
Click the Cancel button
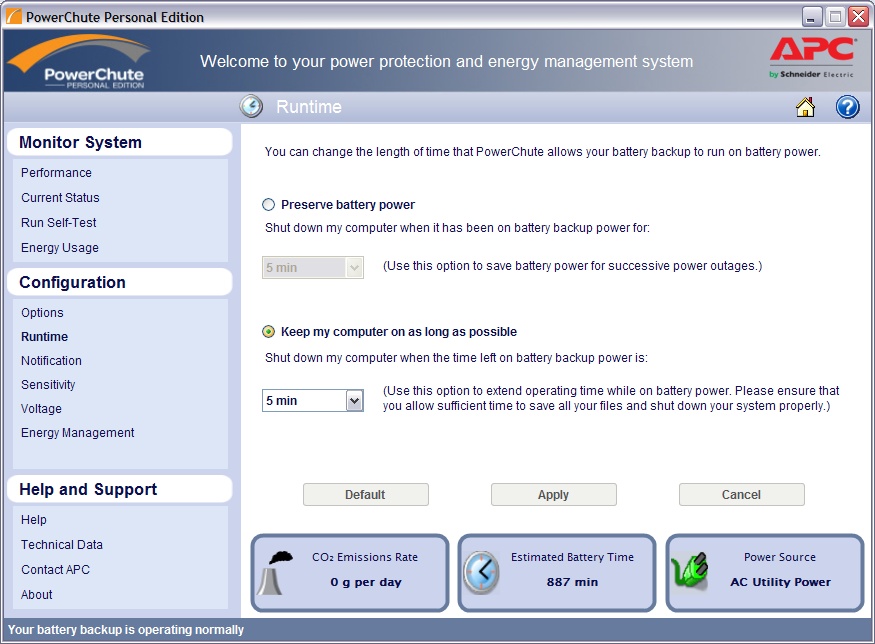[742, 494]
